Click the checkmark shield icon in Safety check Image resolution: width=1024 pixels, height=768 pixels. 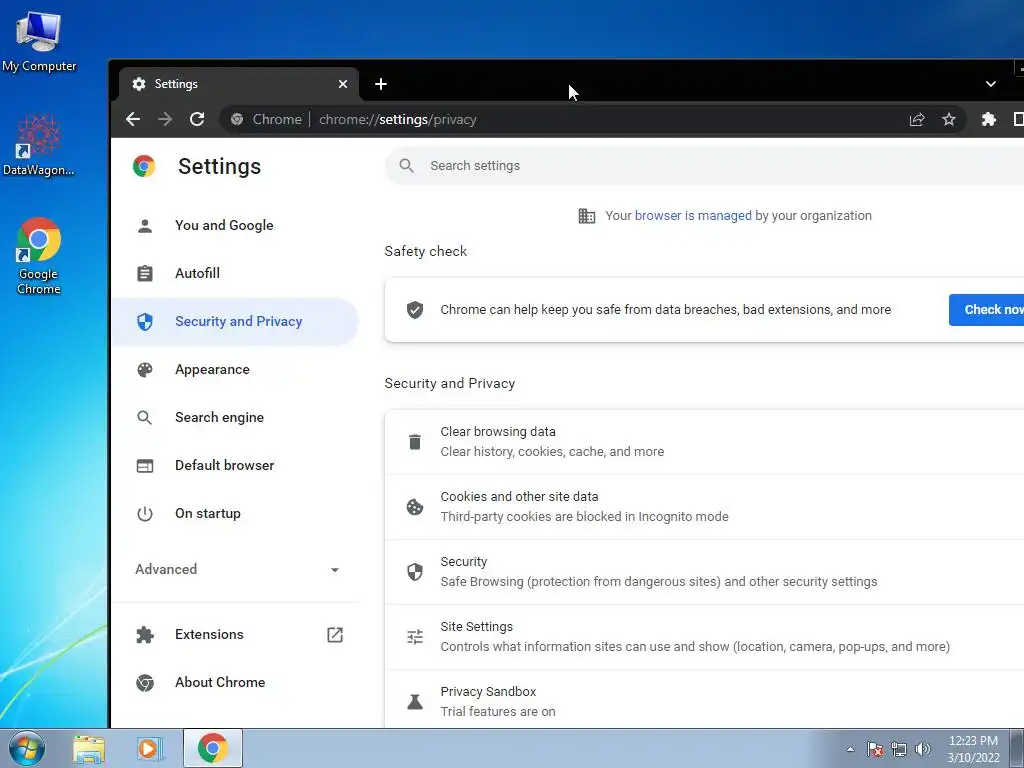[x=415, y=310]
